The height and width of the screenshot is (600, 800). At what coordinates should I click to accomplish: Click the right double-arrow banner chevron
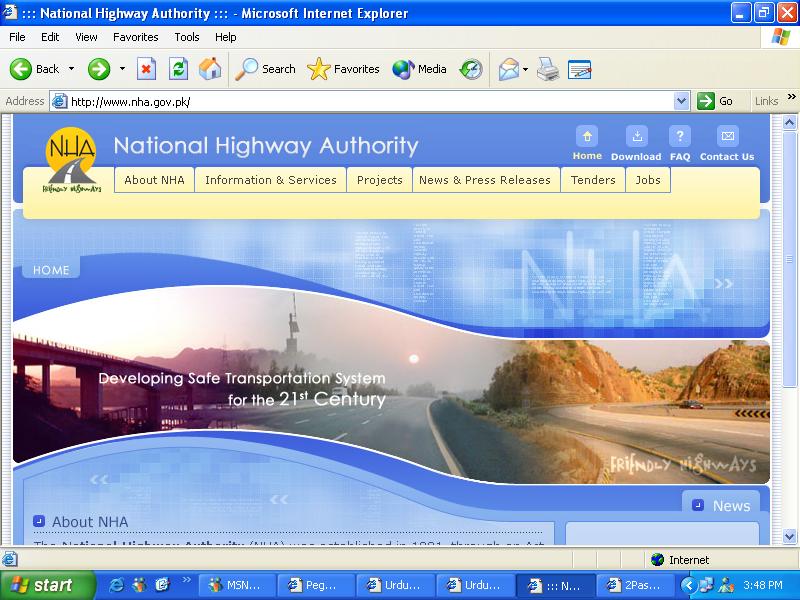click(x=723, y=284)
